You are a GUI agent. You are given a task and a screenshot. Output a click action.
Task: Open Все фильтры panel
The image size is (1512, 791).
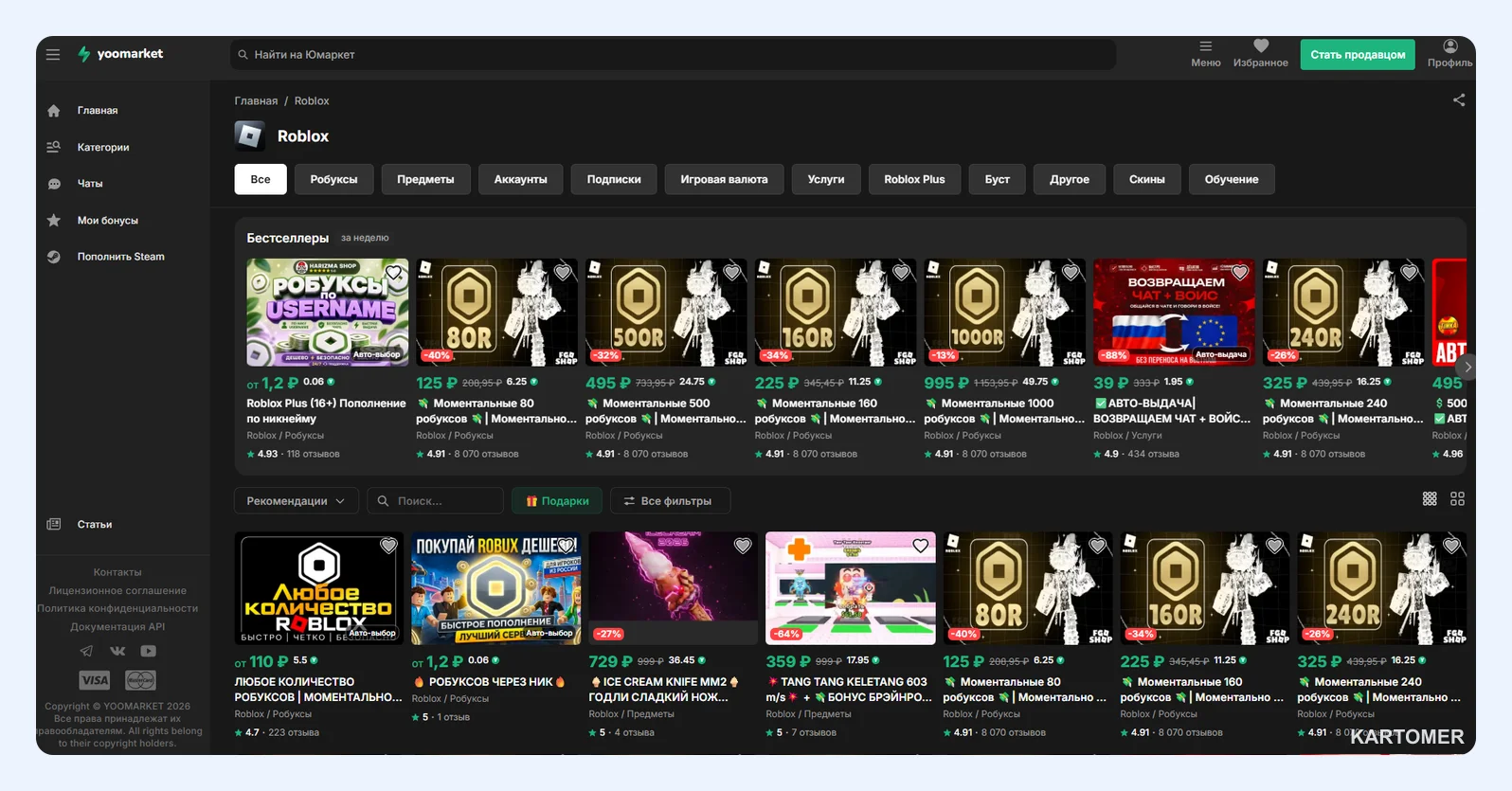point(671,501)
